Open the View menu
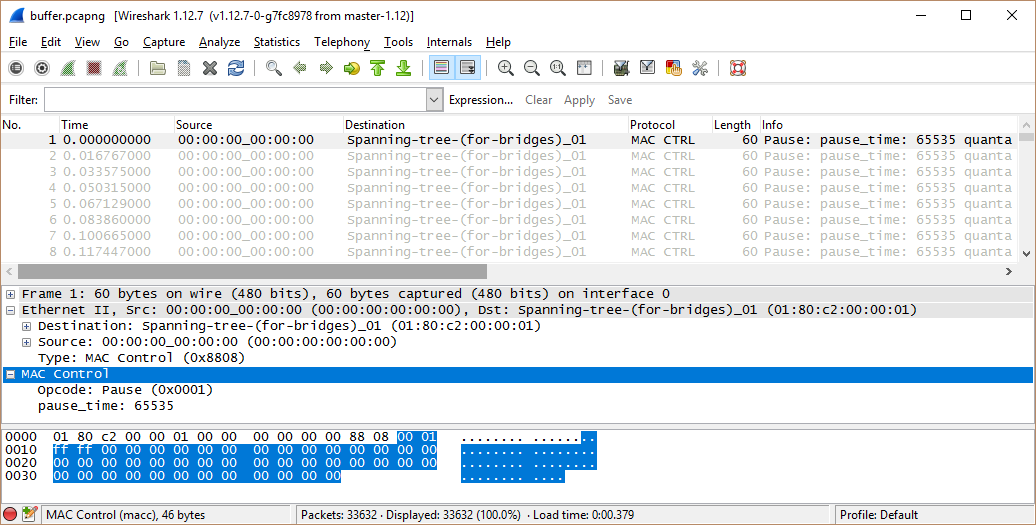1036x525 pixels. point(87,42)
